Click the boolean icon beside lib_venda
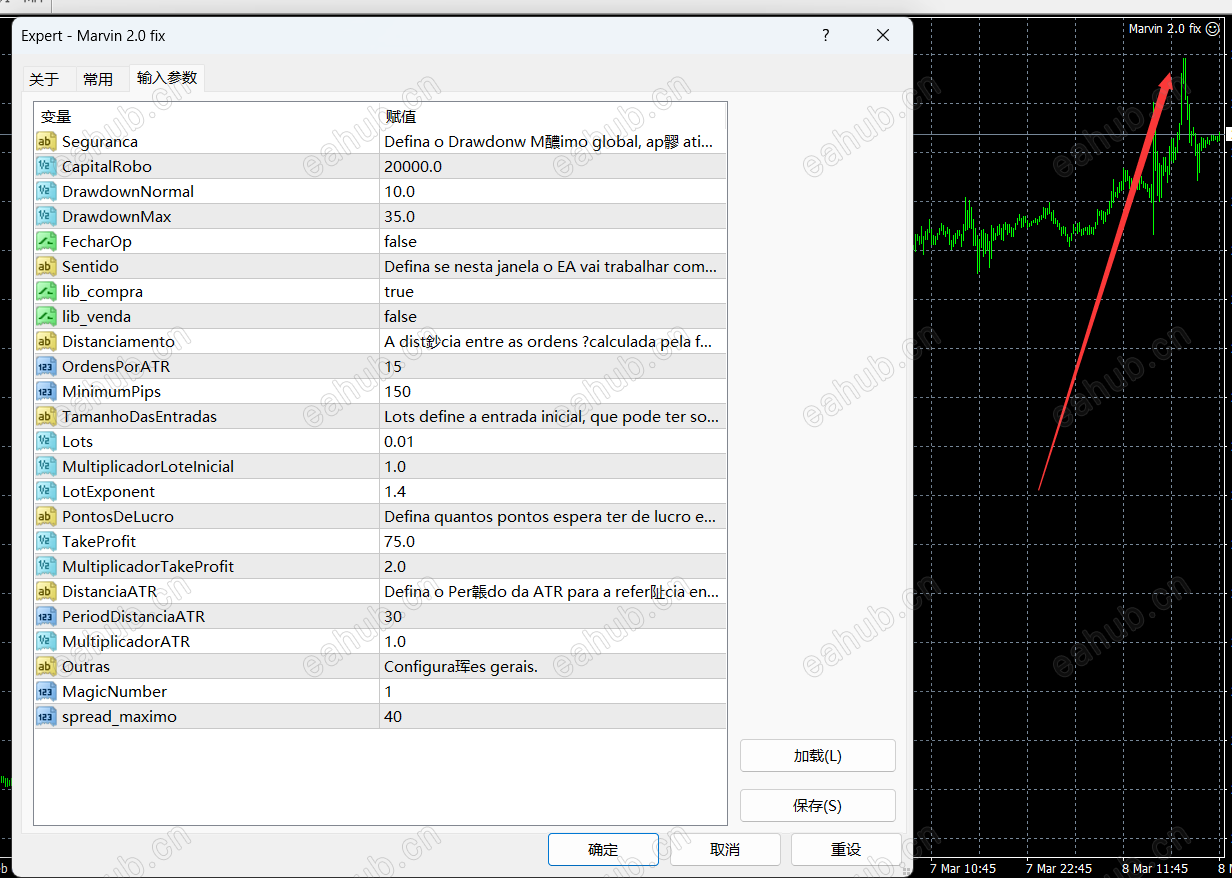The image size is (1232, 878). click(46, 317)
